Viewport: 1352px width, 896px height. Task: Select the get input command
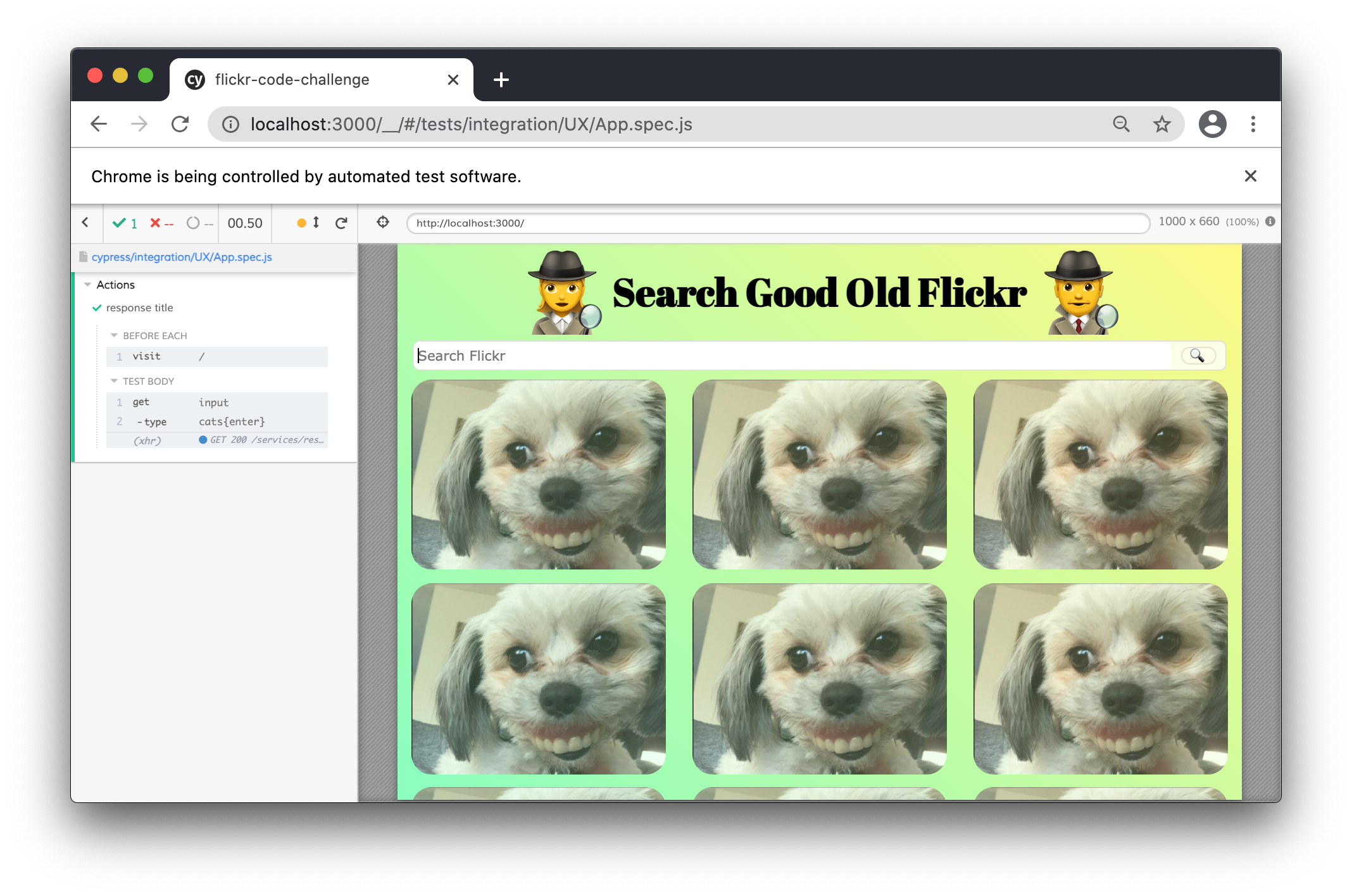(217, 402)
